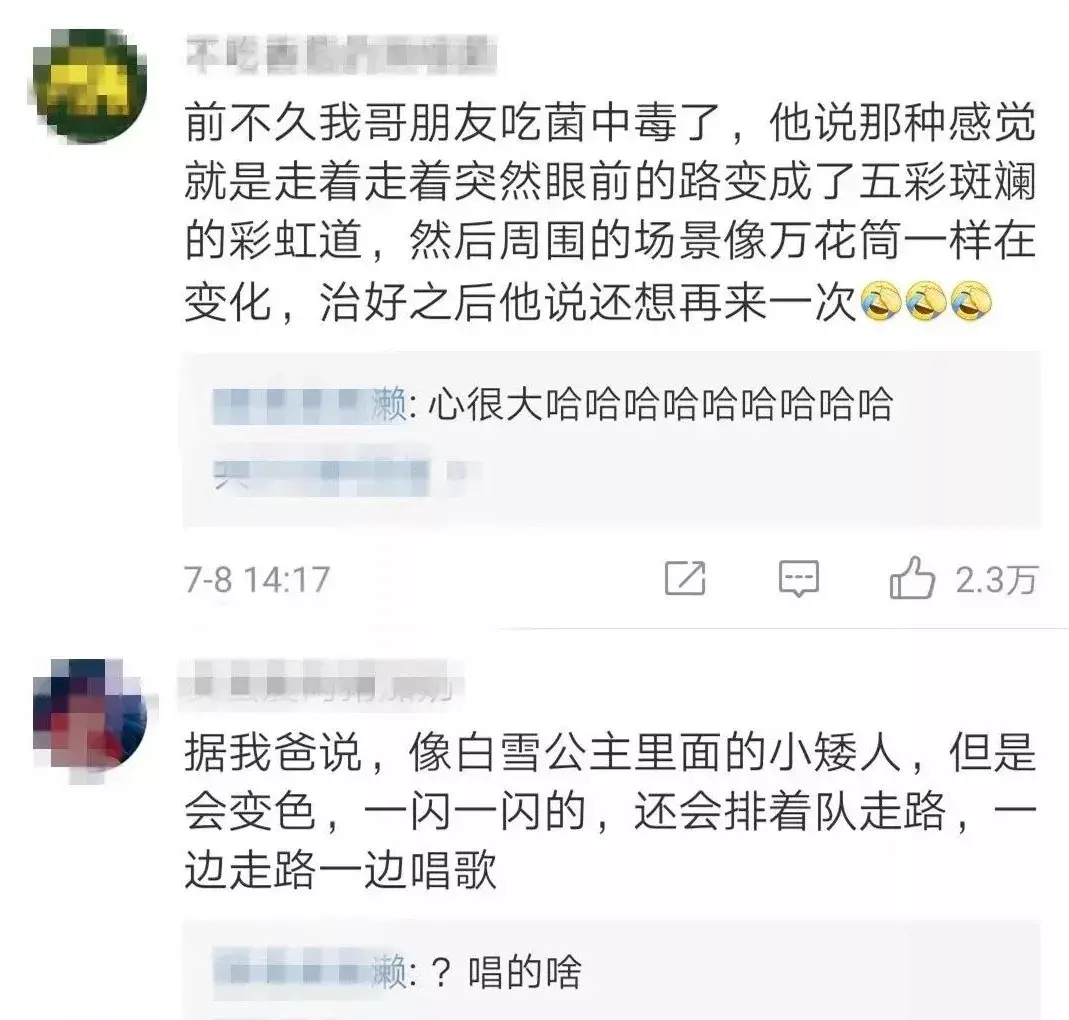Like the comment with the thumbs-up icon
Viewport: 1069px width, 1020px height.
[x=912, y=578]
